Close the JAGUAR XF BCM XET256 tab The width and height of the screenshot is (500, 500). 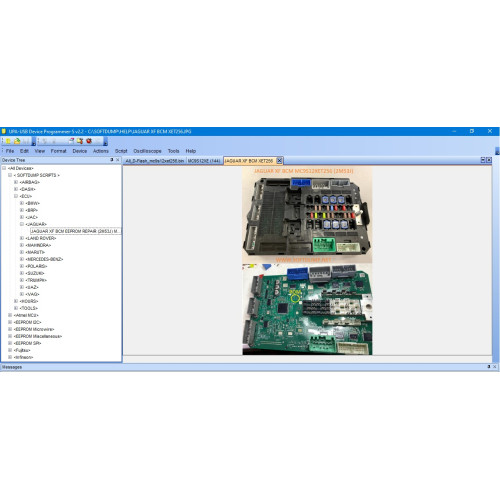pos(279,161)
